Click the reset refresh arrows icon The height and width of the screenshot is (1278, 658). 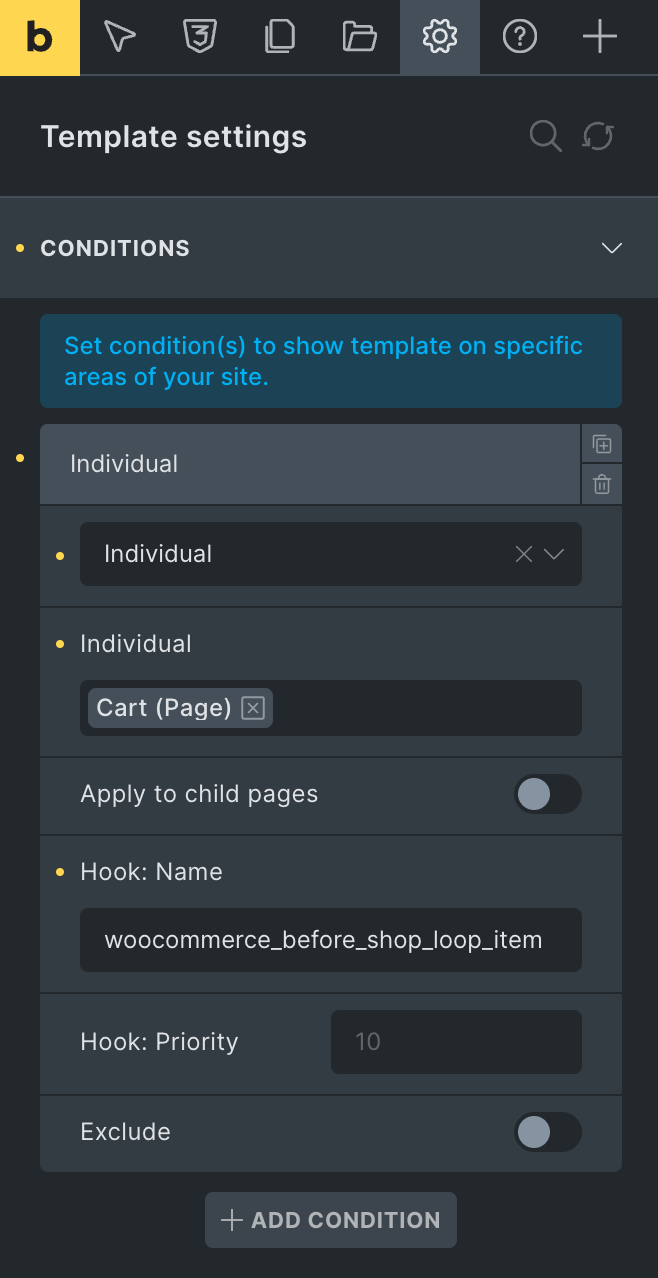coord(598,136)
